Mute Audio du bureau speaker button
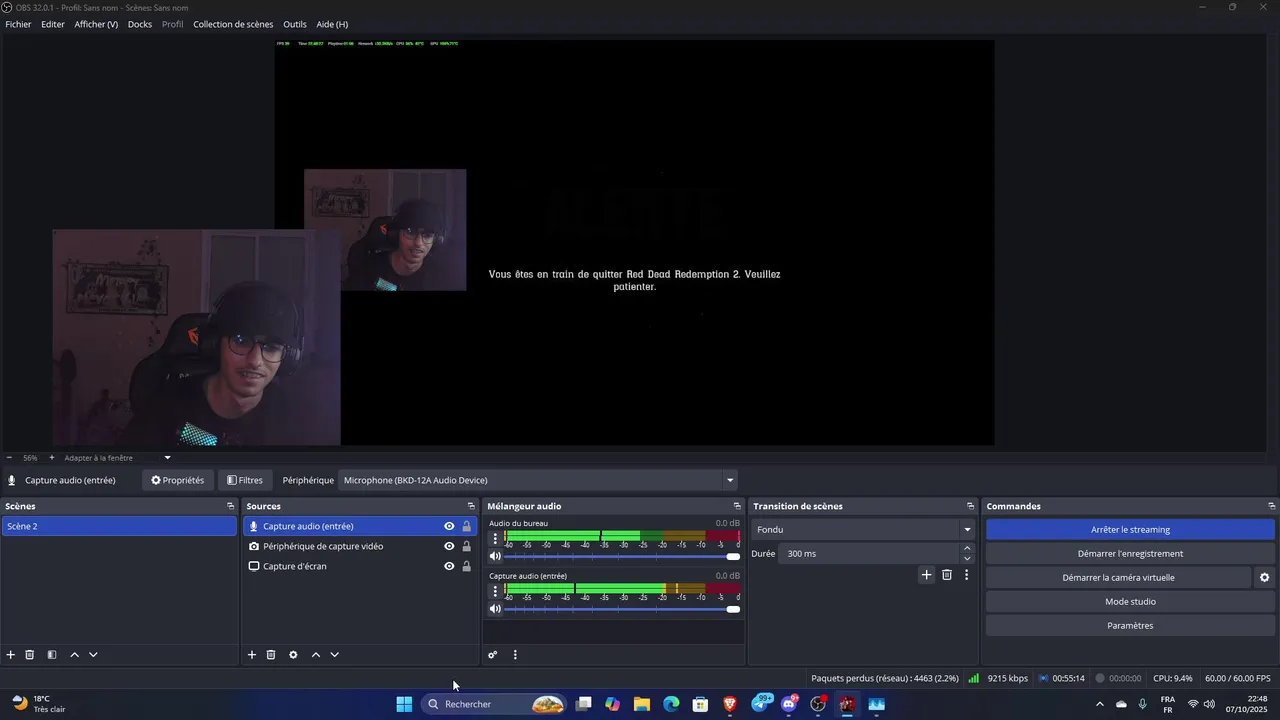1280x720 pixels. click(495, 556)
